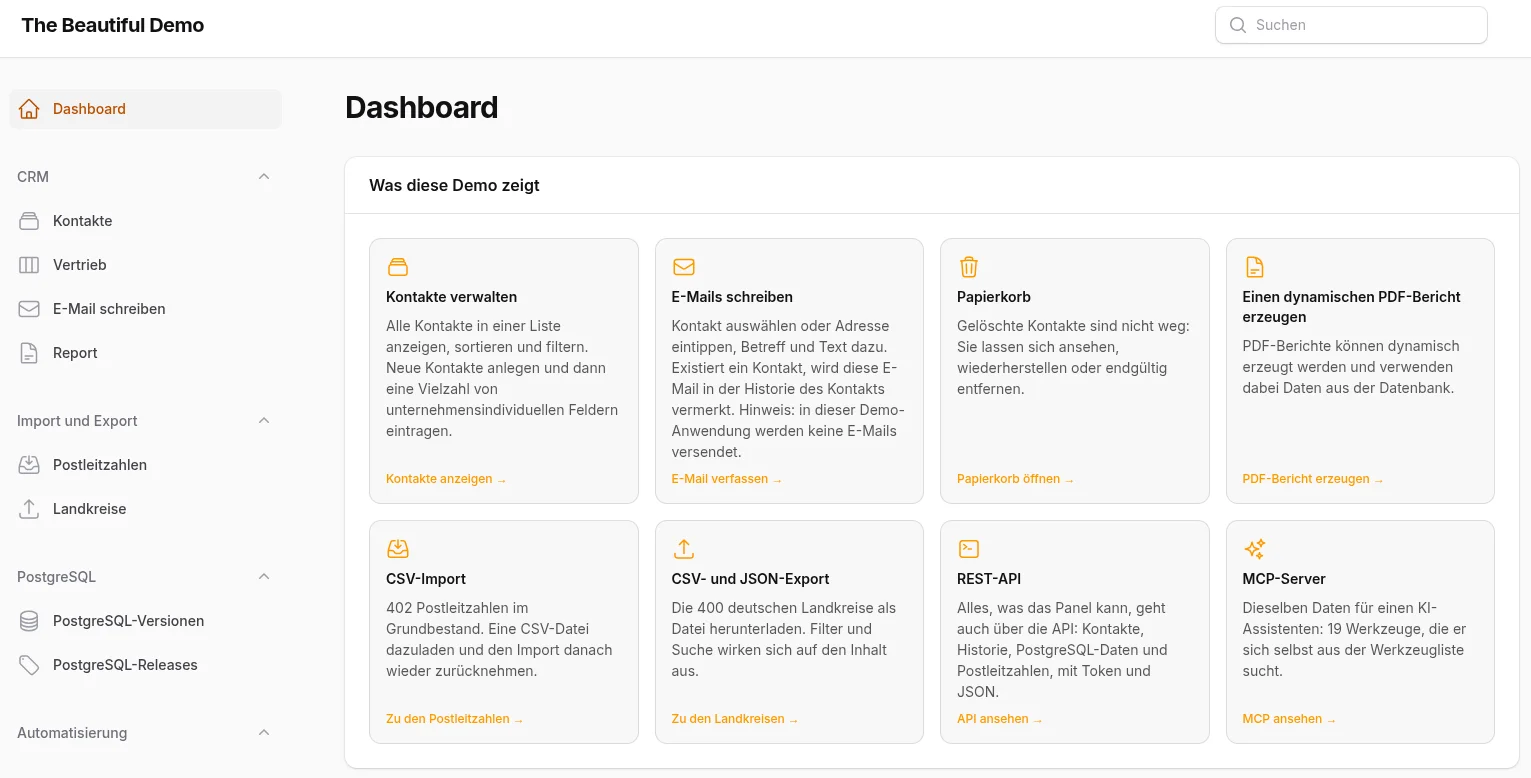Select Dashboard in the sidebar
Screen dimensions: 1531x778
[x=146, y=109]
